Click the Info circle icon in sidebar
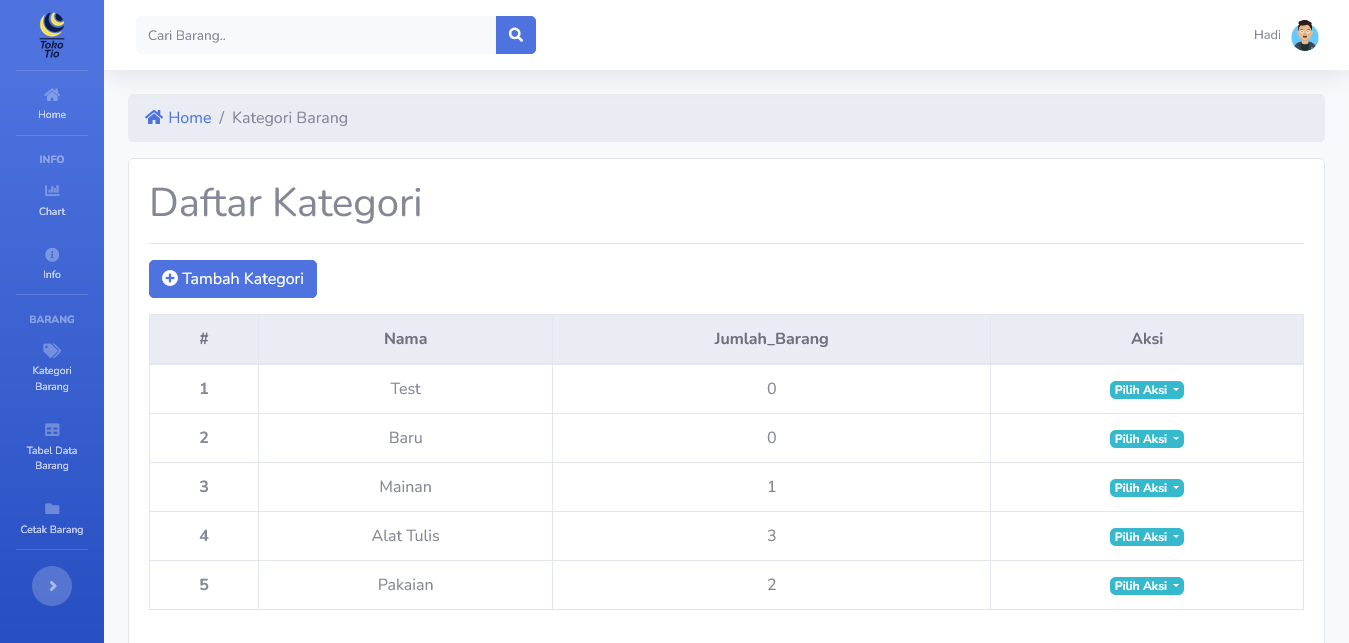The image size is (1349, 643). coord(52,255)
